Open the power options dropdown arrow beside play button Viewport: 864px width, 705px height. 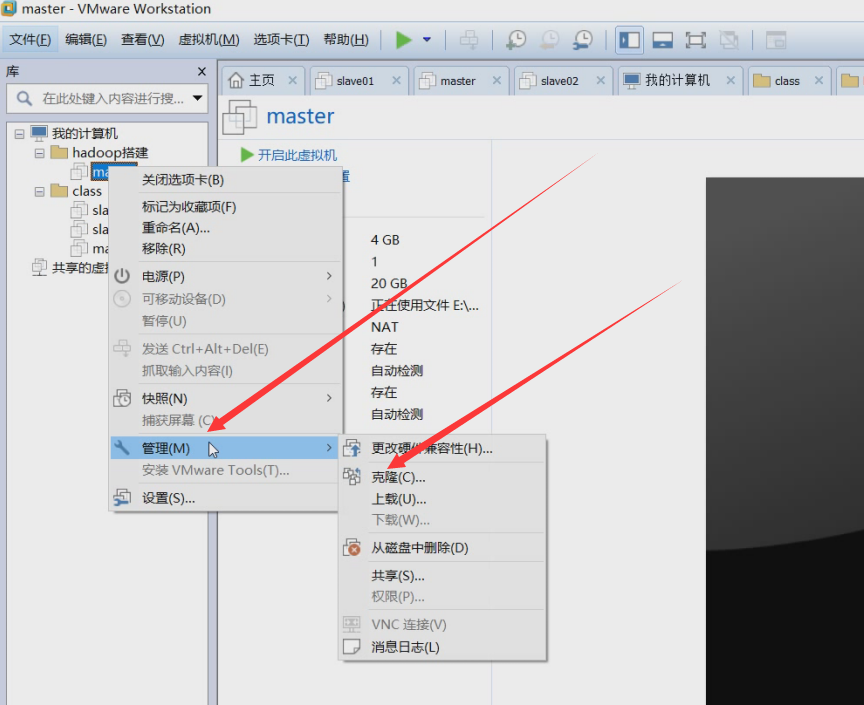426,40
